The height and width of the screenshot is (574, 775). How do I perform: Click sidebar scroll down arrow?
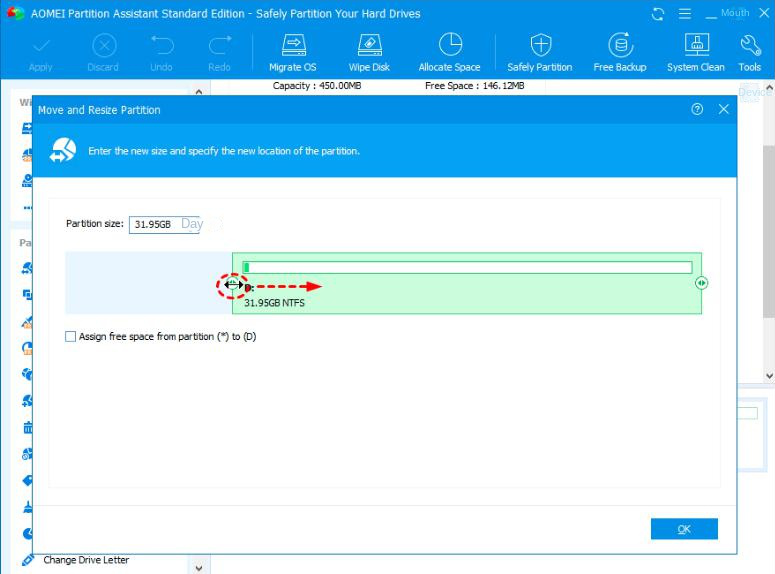198,567
